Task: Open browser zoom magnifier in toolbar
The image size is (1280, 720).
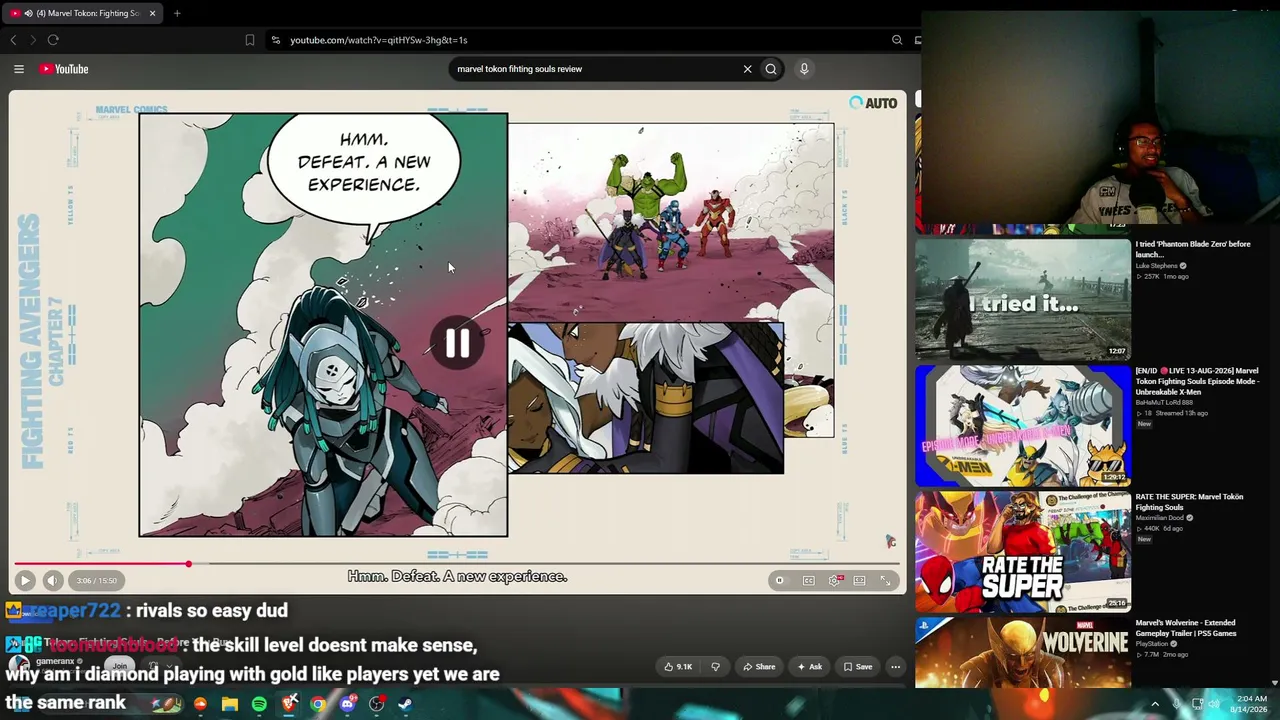Action: pyautogui.click(x=897, y=40)
